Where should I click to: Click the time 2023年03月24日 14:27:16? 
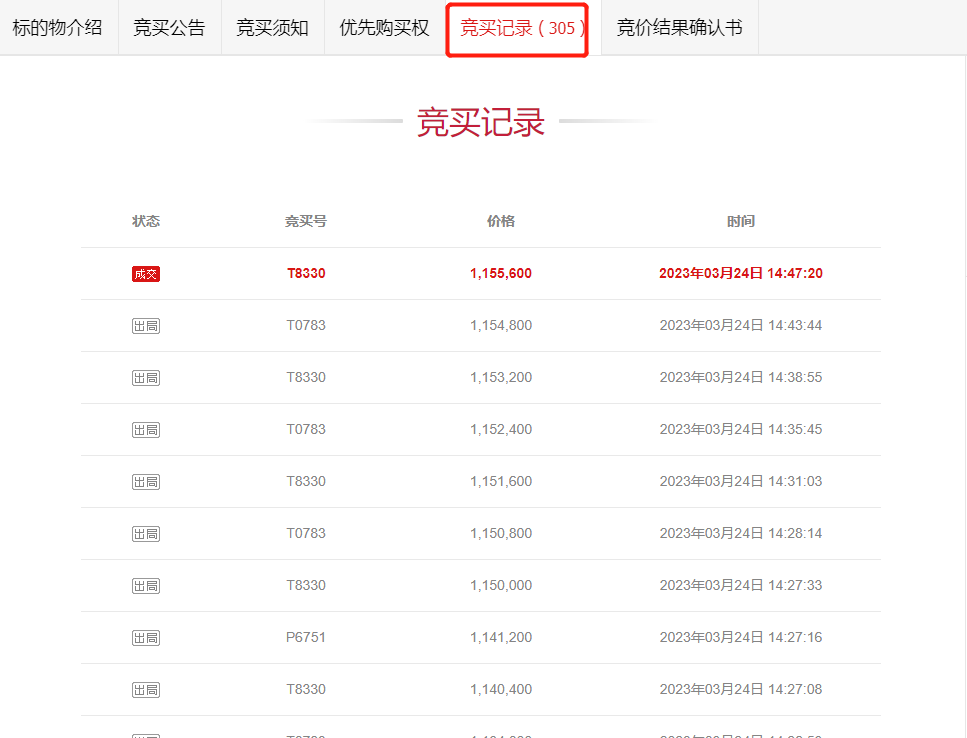pos(741,637)
